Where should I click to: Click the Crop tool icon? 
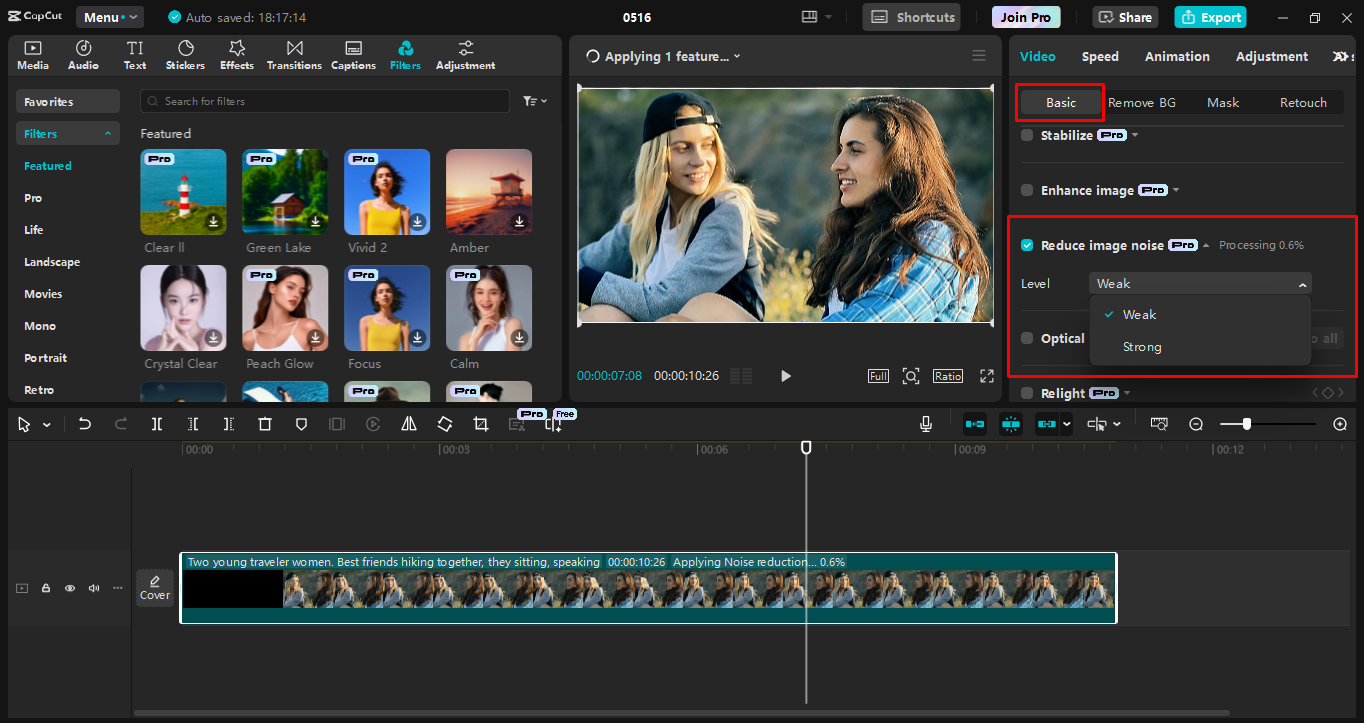click(481, 424)
